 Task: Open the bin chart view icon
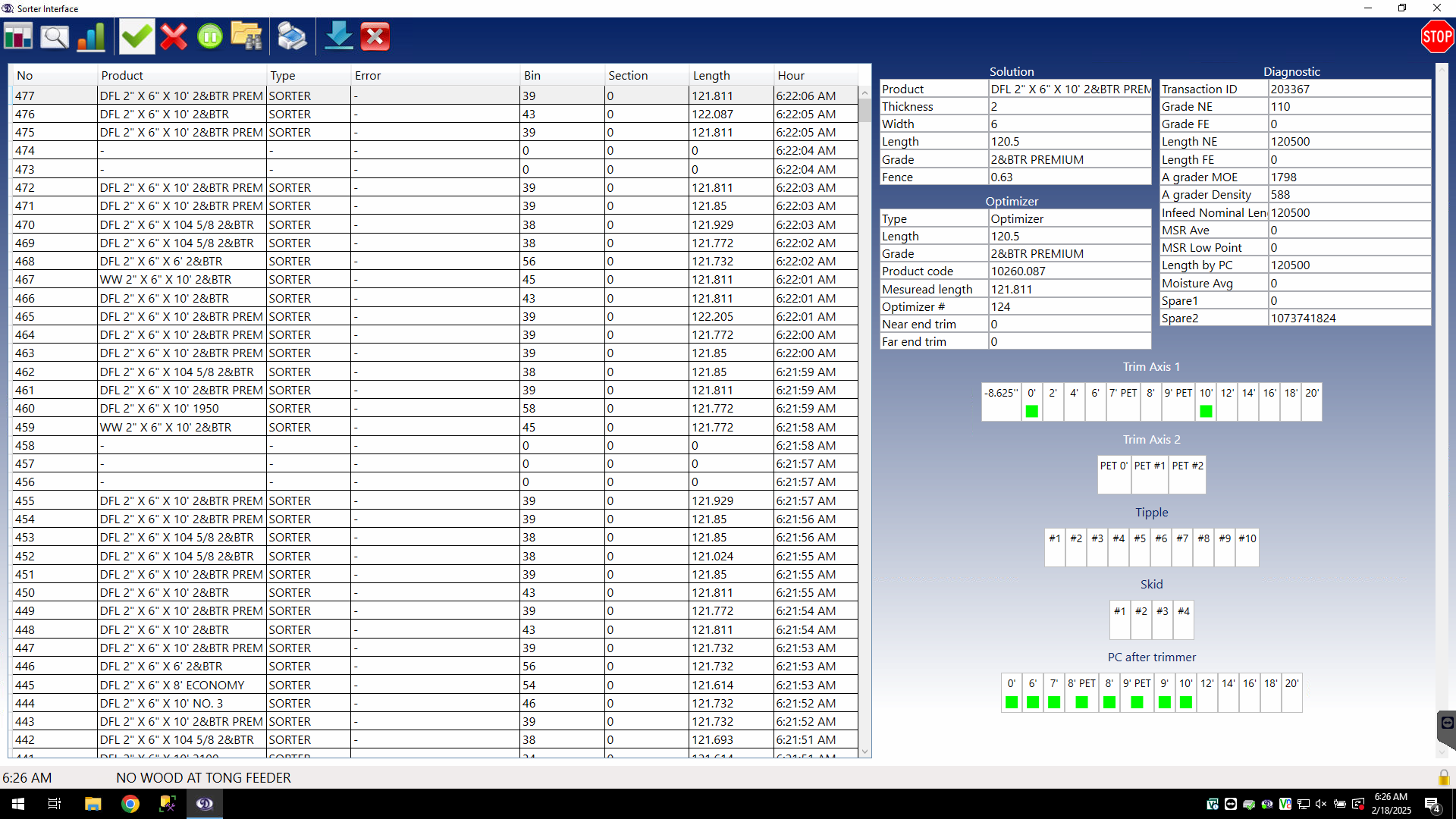[x=18, y=36]
